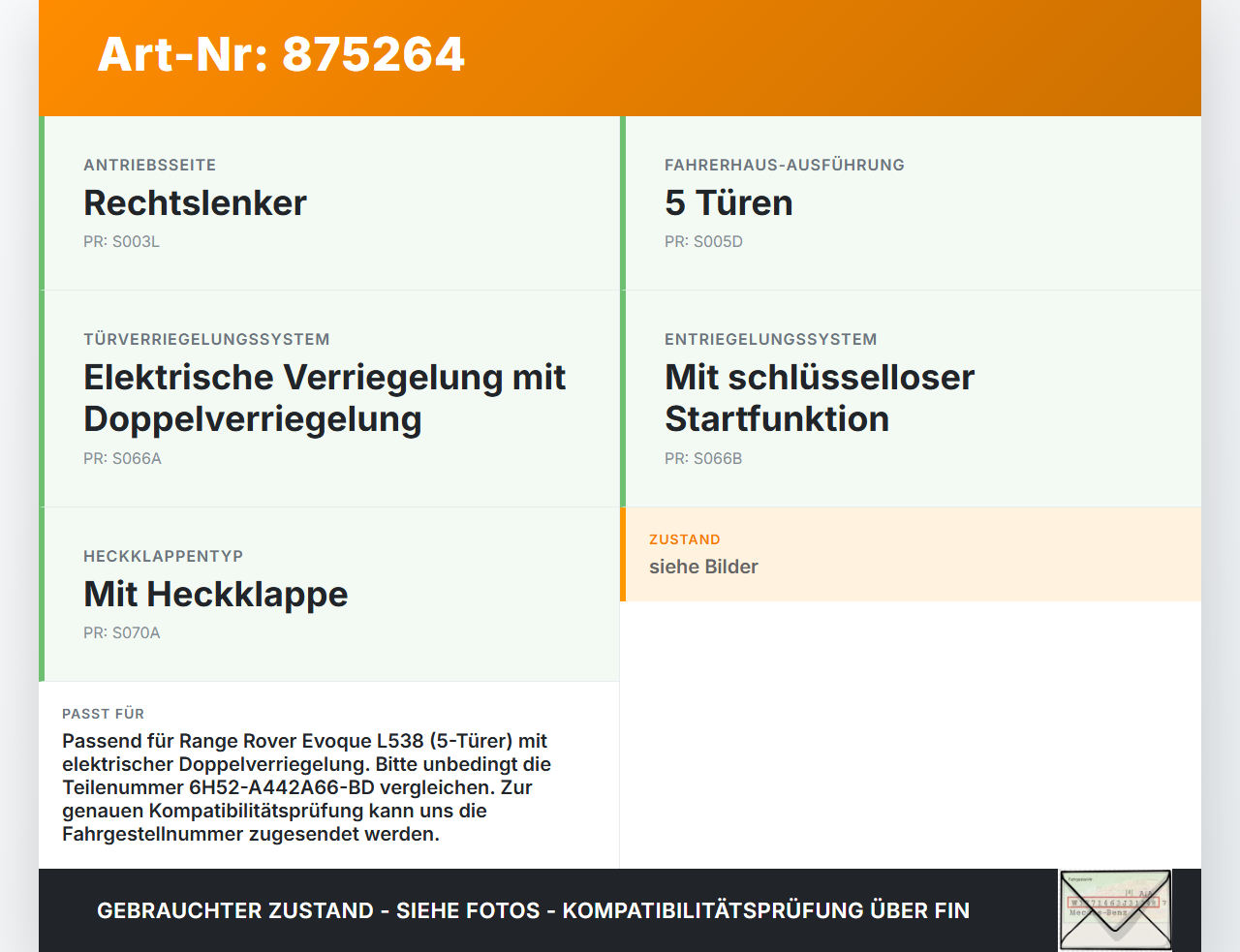Click the Zustand siehe Bilder box

click(x=911, y=554)
